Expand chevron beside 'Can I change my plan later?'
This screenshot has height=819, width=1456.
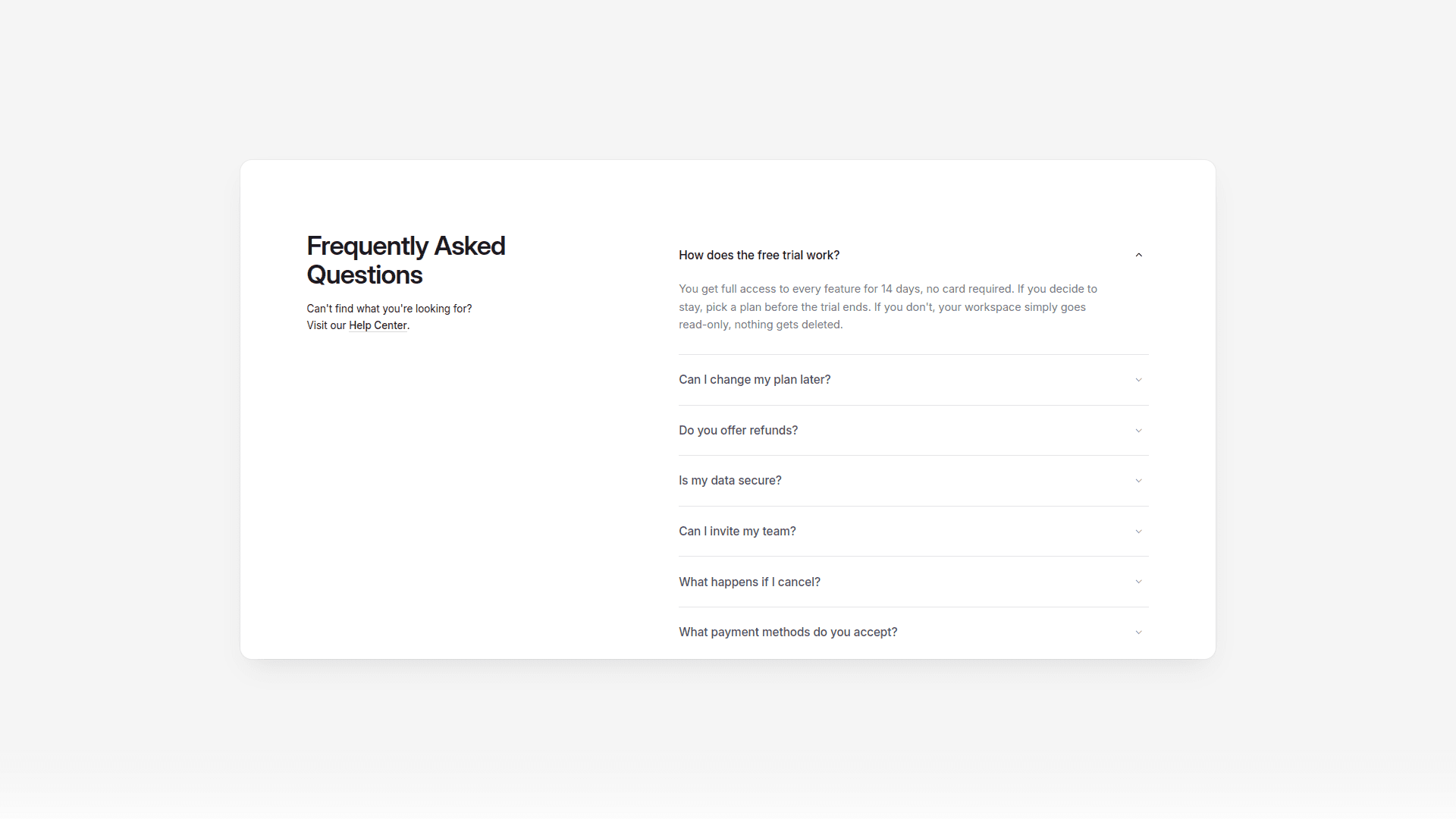pos(1138,380)
